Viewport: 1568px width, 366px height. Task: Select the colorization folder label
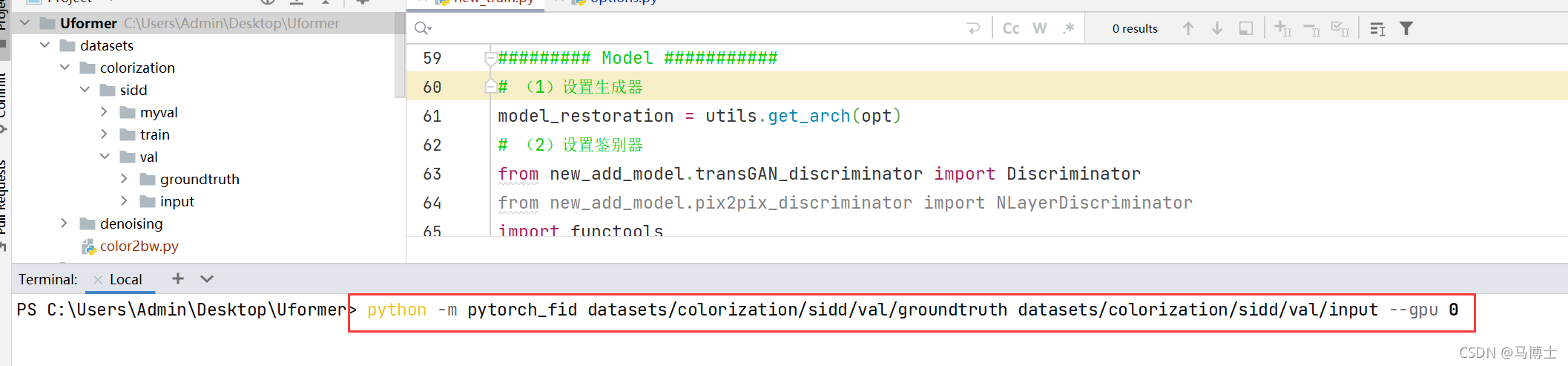(137, 68)
